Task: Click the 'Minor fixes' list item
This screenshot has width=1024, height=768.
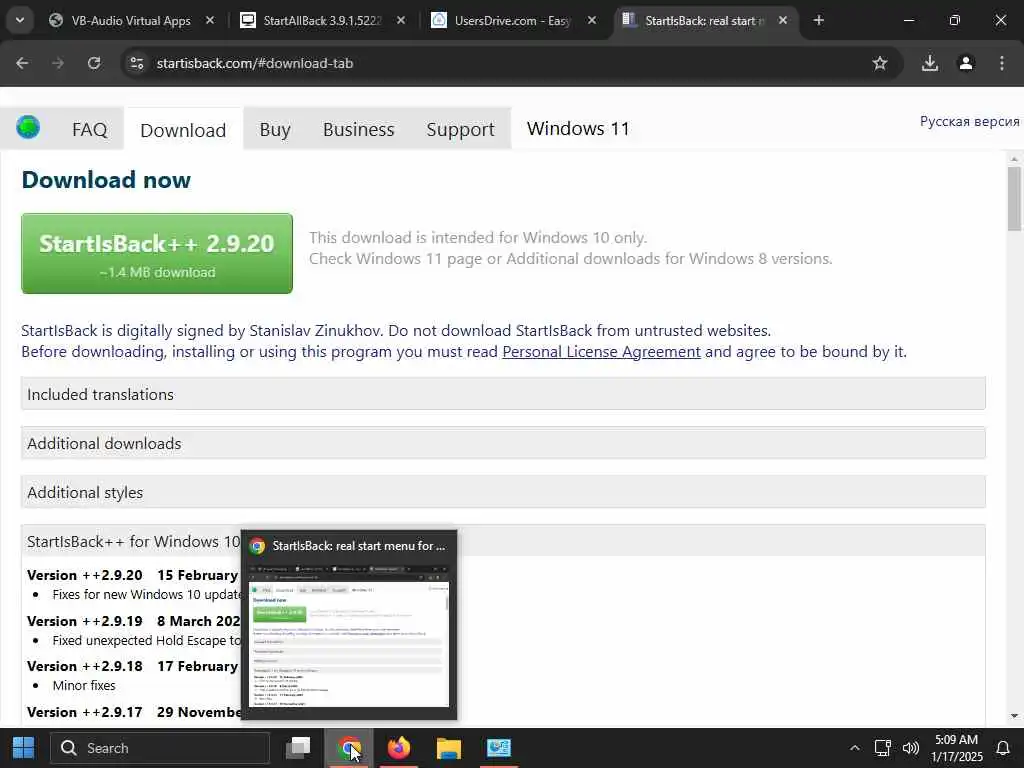Action: 84,686
